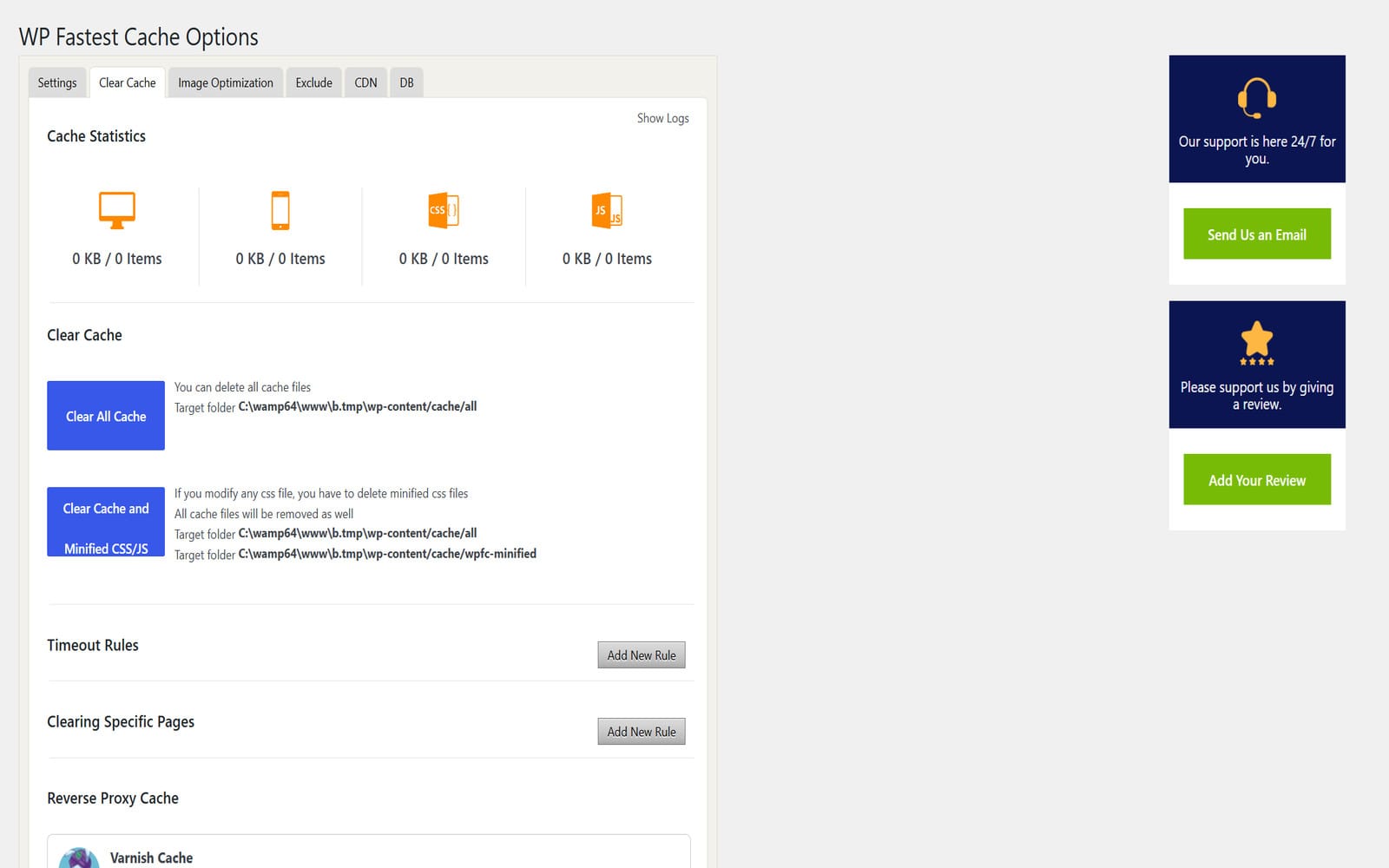
Task: Click the wpfc-minified target folder path
Action: click(387, 554)
